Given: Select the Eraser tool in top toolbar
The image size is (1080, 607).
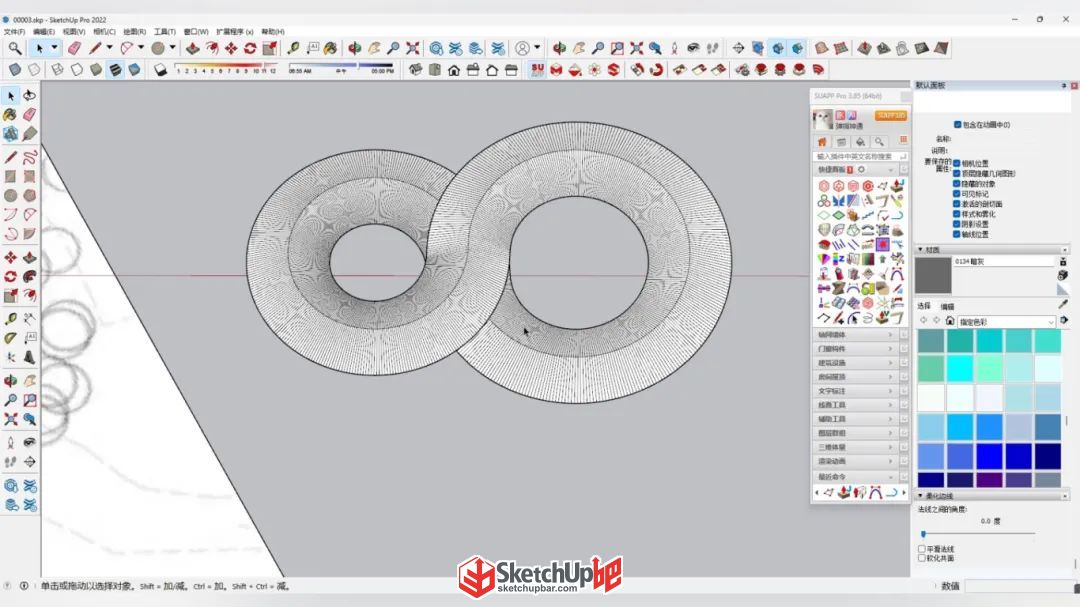Looking at the screenshot, I should [x=74, y=48].
